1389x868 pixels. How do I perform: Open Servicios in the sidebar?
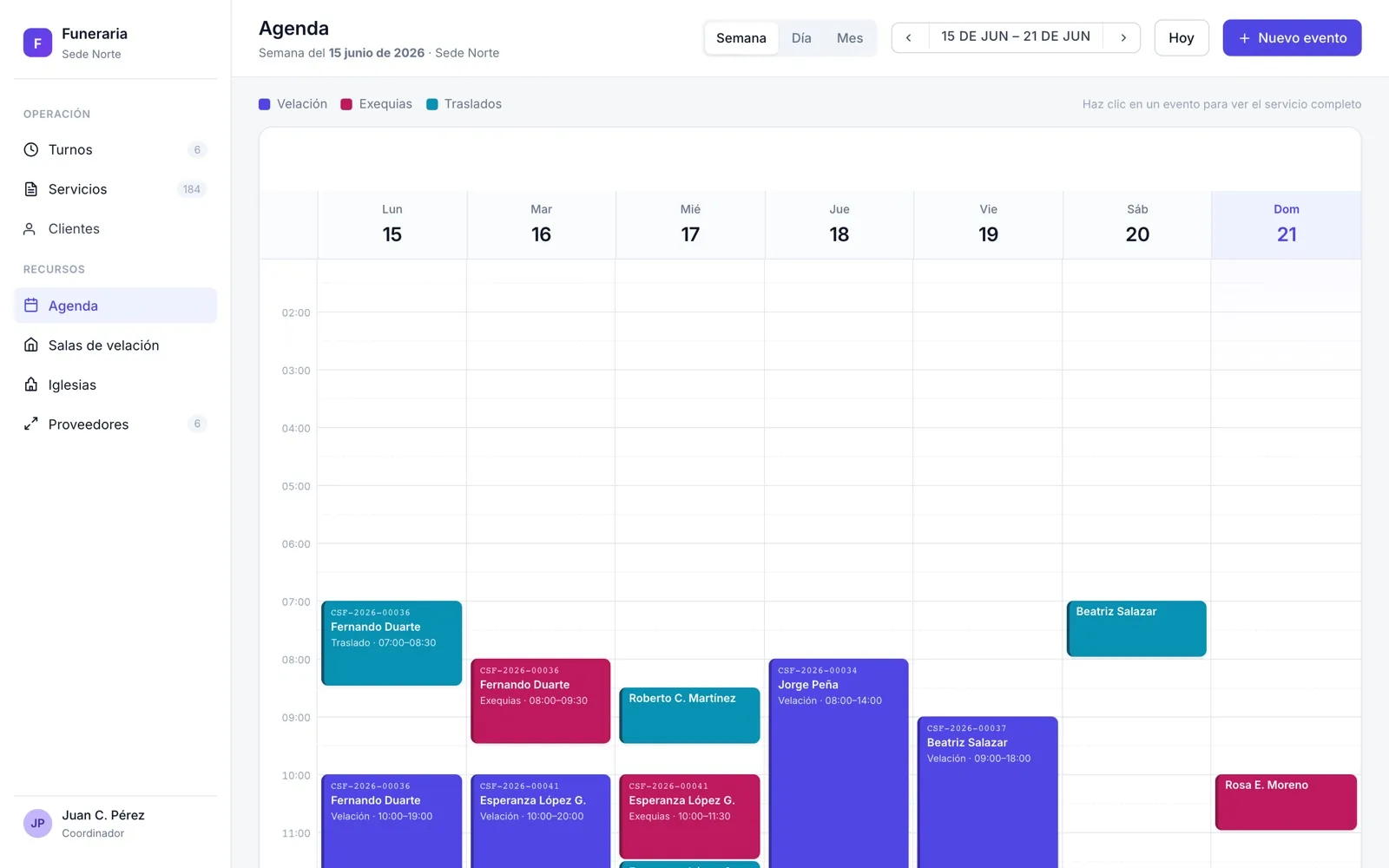(115, 189)
